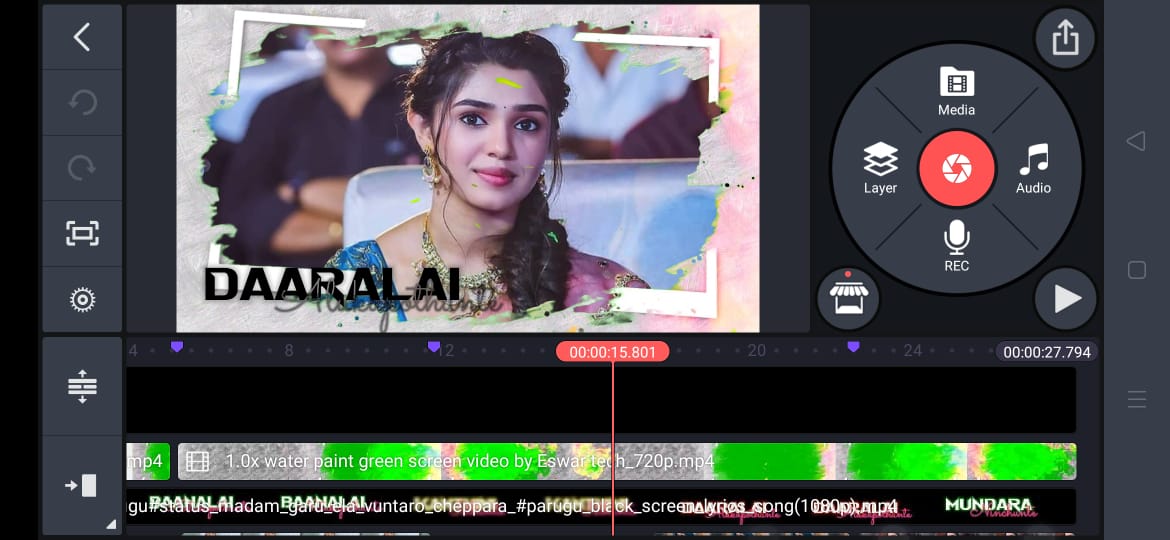Screen dimensions: 1170x540
Task: Open the Audio browser
Action: 1033,168
